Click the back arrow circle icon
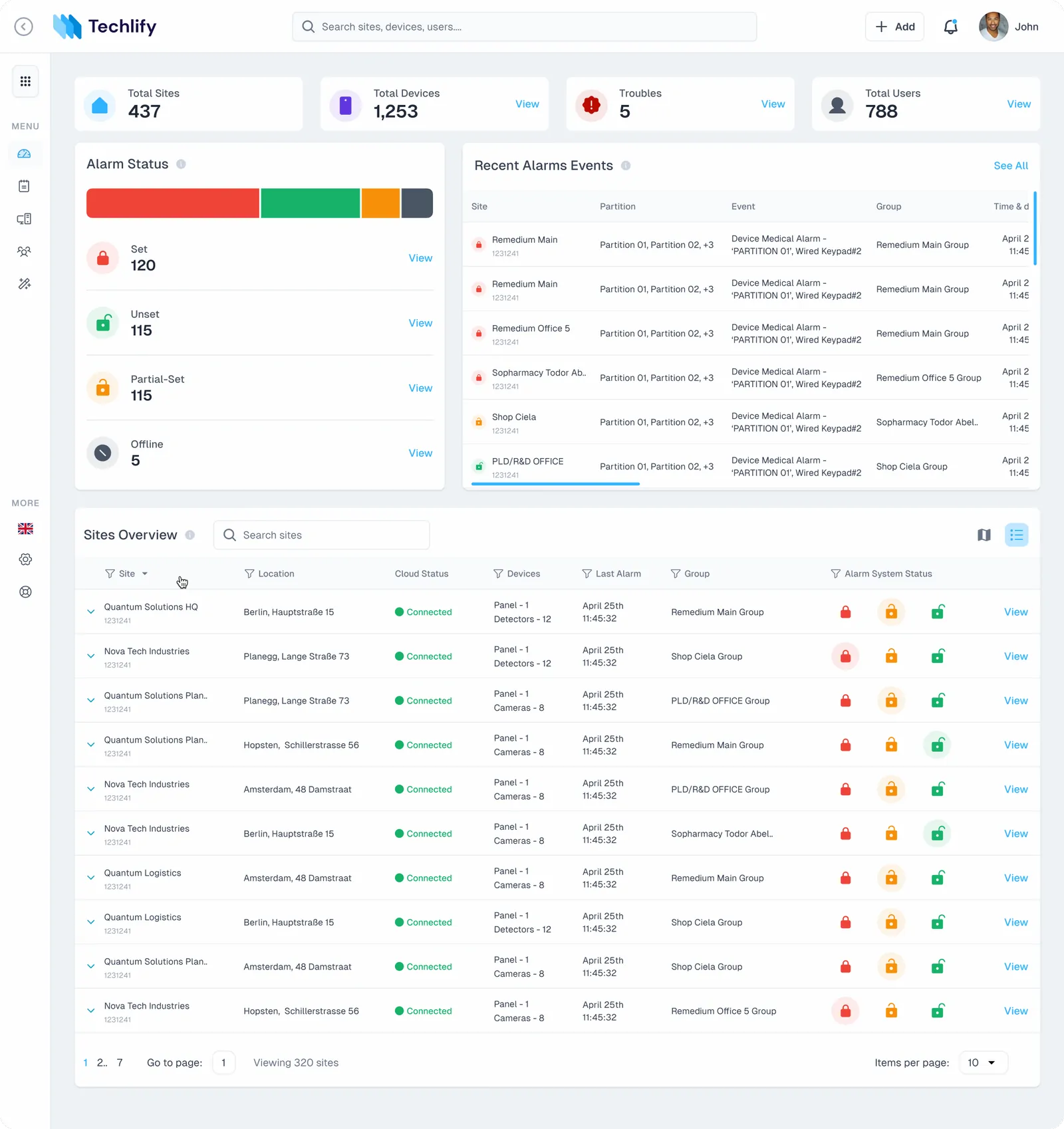1064x1129 pixels. 24,27
